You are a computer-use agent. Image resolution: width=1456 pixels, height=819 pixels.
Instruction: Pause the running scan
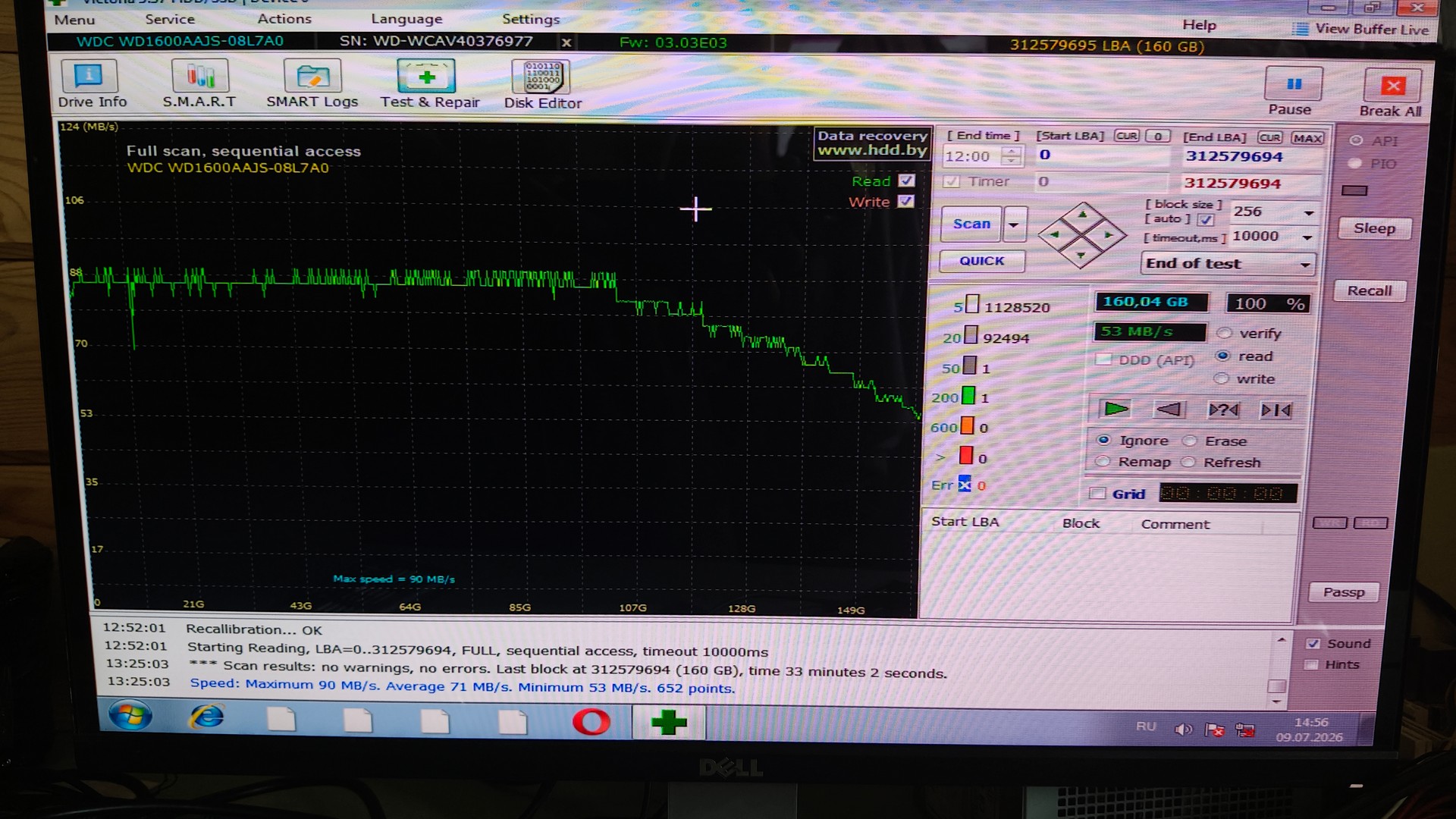point(1292,91)
